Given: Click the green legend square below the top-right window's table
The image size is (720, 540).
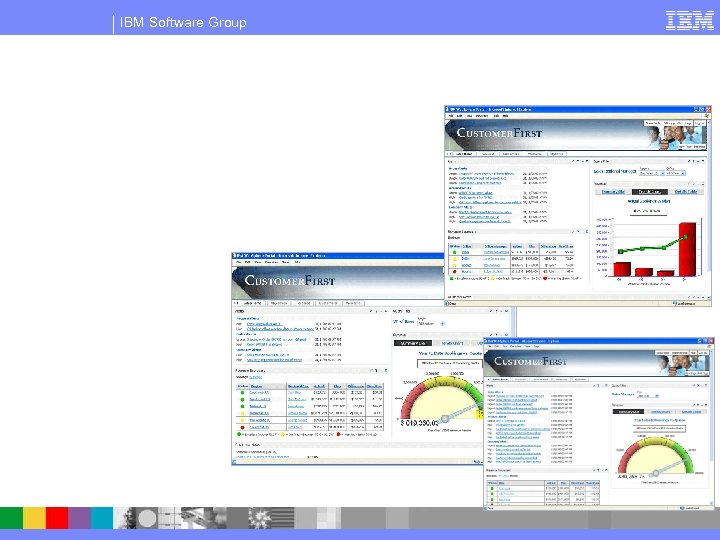Looking at the screenshot, I should (x=451, y=278).
